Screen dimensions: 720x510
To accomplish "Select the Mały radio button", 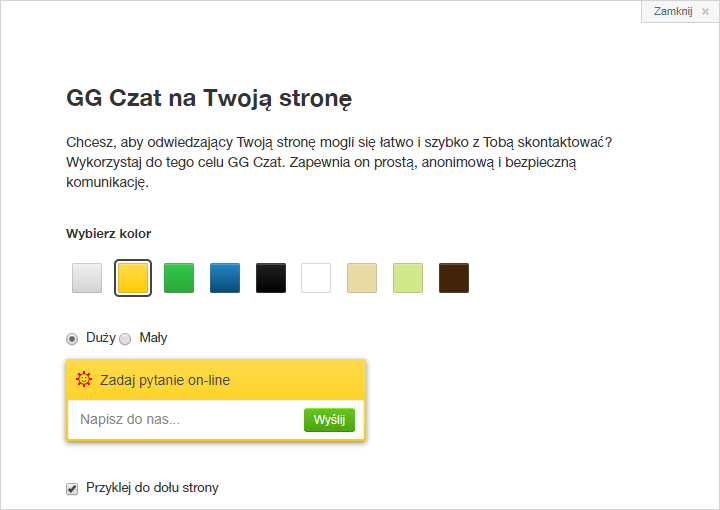I will tap(125, 339).
